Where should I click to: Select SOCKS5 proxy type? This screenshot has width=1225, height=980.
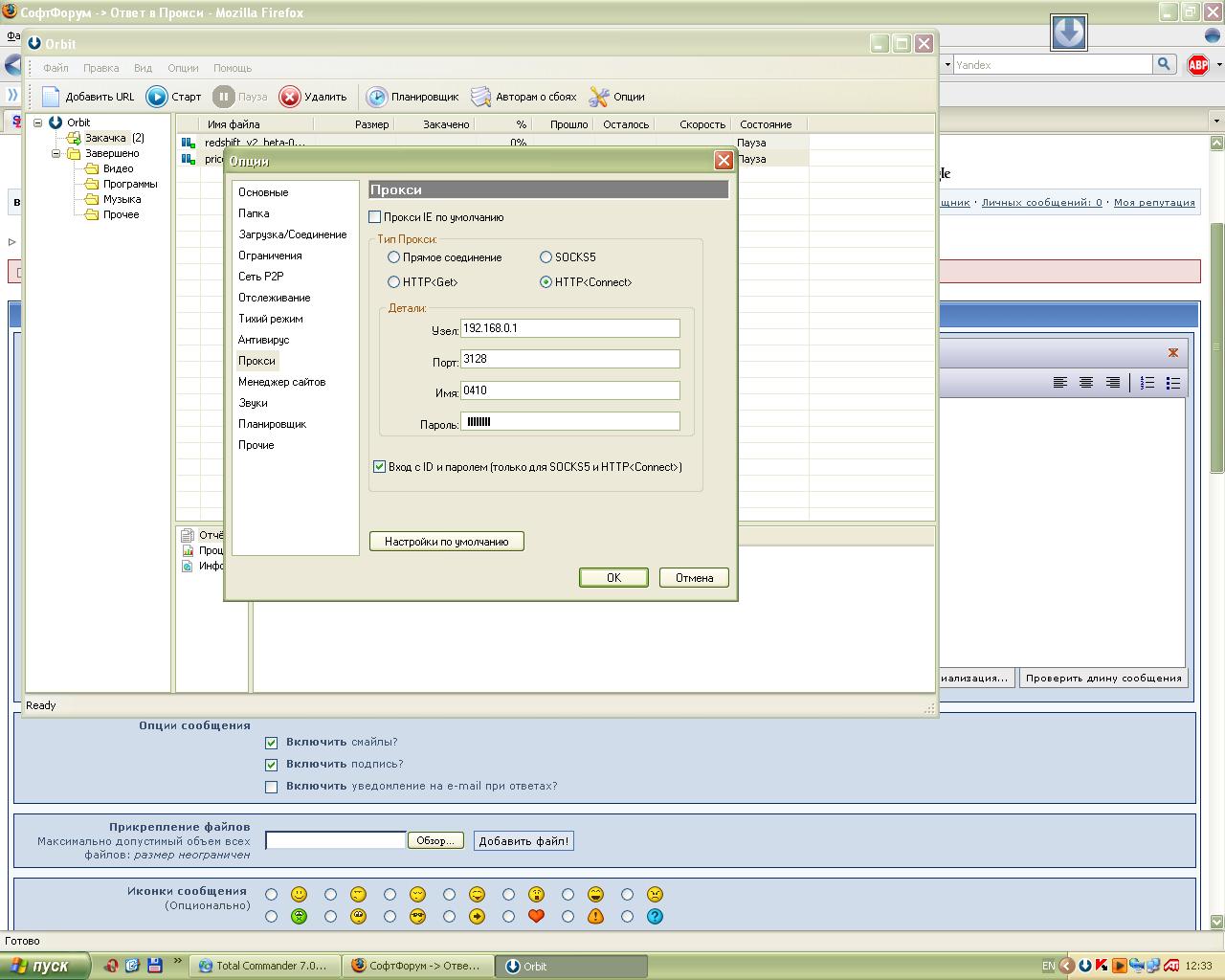[x=546, y=257]
